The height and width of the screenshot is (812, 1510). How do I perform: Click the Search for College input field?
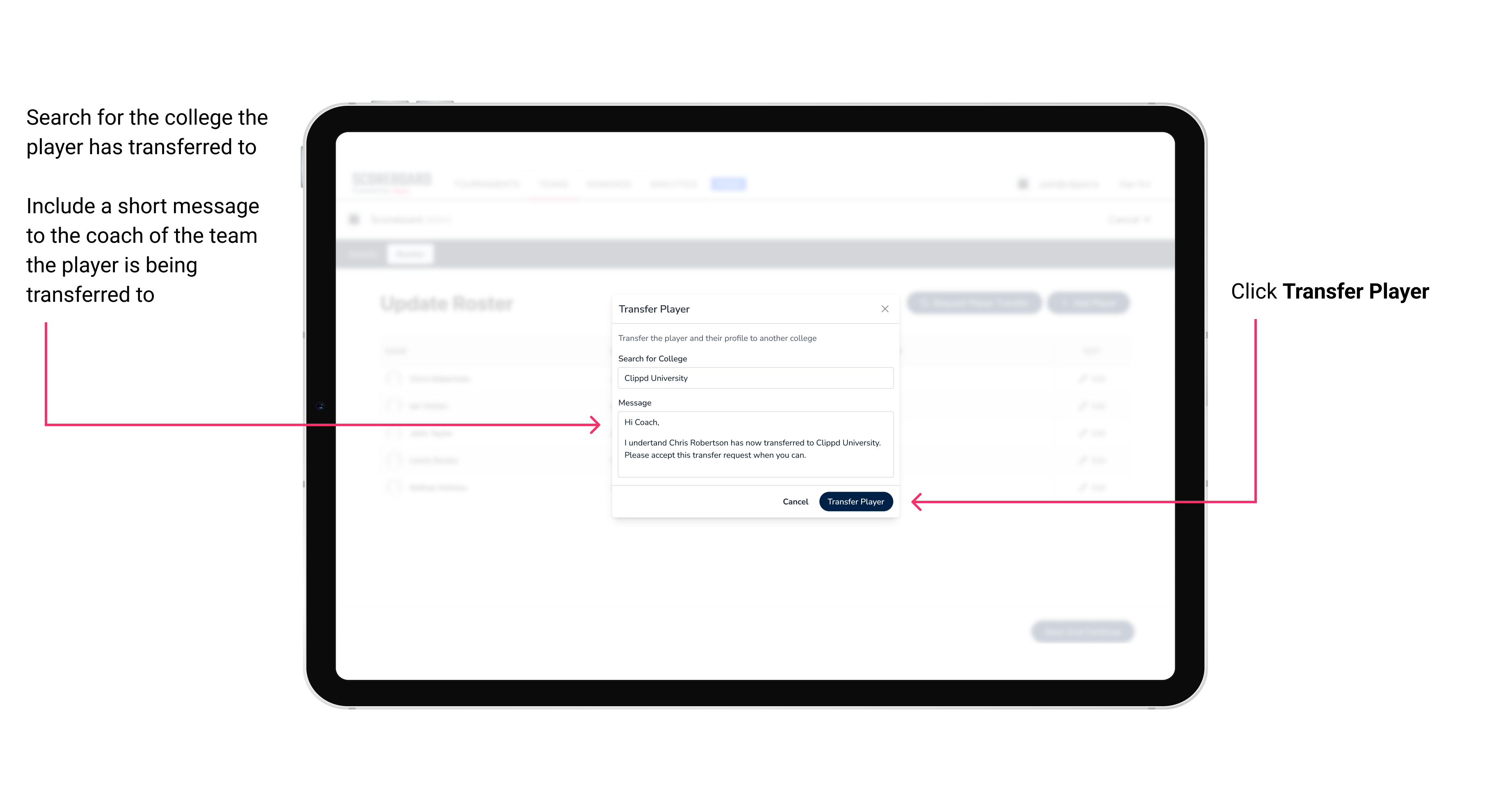(752, 378)
